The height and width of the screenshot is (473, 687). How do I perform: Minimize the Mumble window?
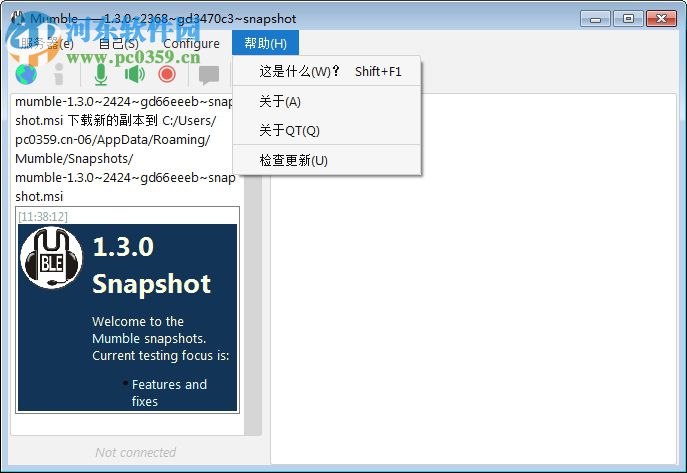tap(595, 19)
